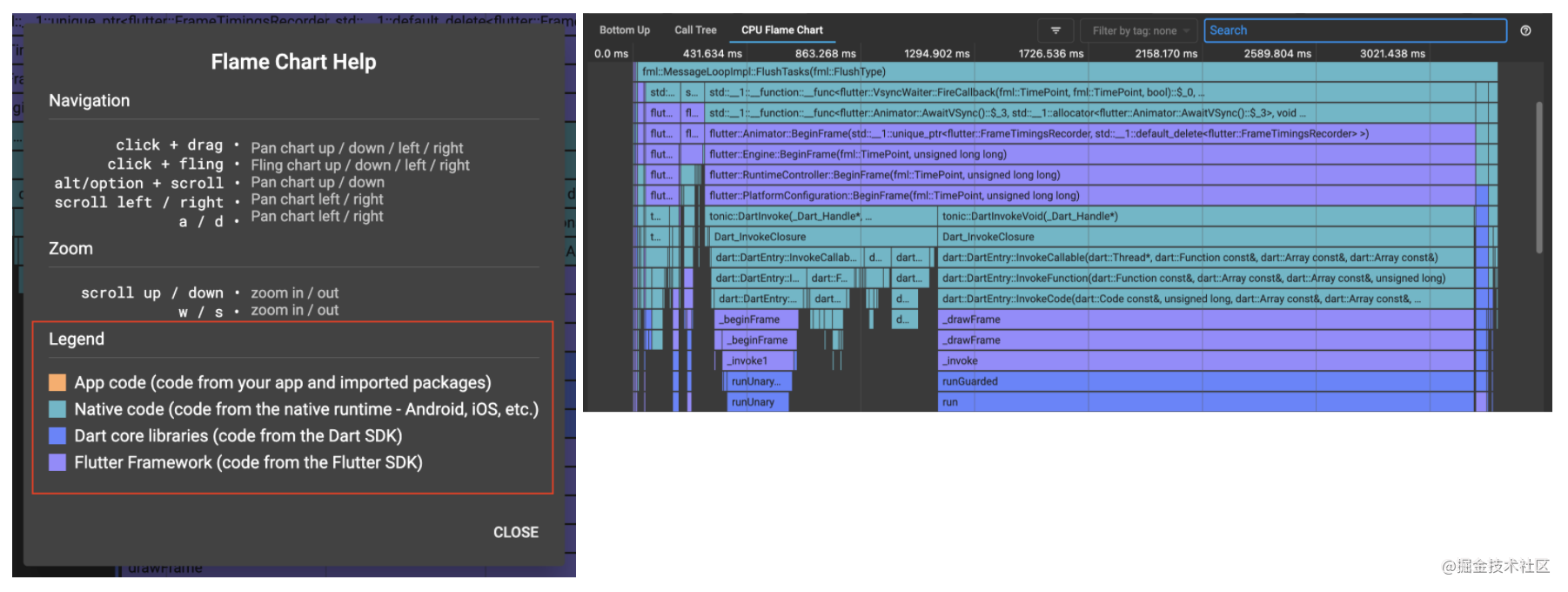Click the Flame Chart Help title
Screen dimensions: 1568x592
coord(293,62)
